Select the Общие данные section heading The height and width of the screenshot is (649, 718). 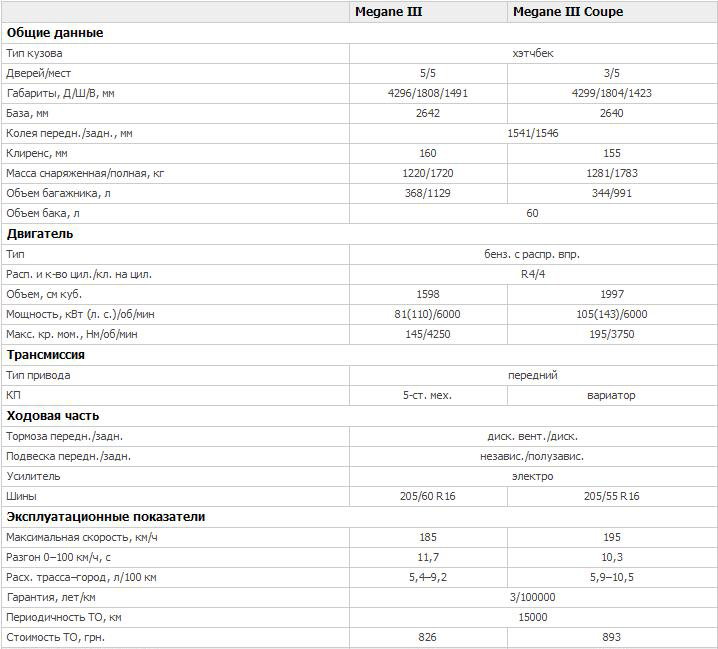[55, 33]
